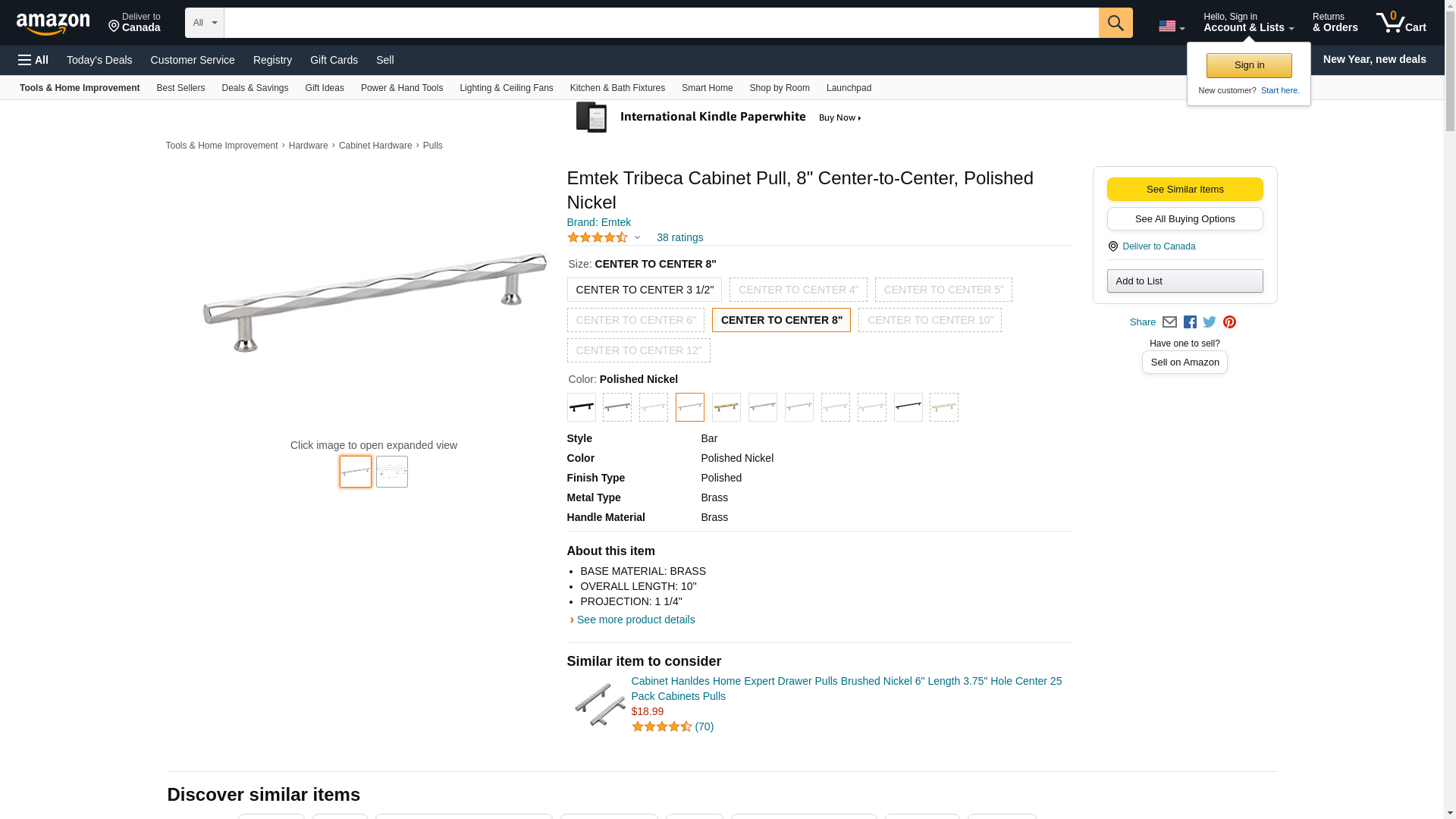Image resolution: width=1456 pixels, height=819 pixels.
Task: Pick the black color swatch
Action: [581, 407]
